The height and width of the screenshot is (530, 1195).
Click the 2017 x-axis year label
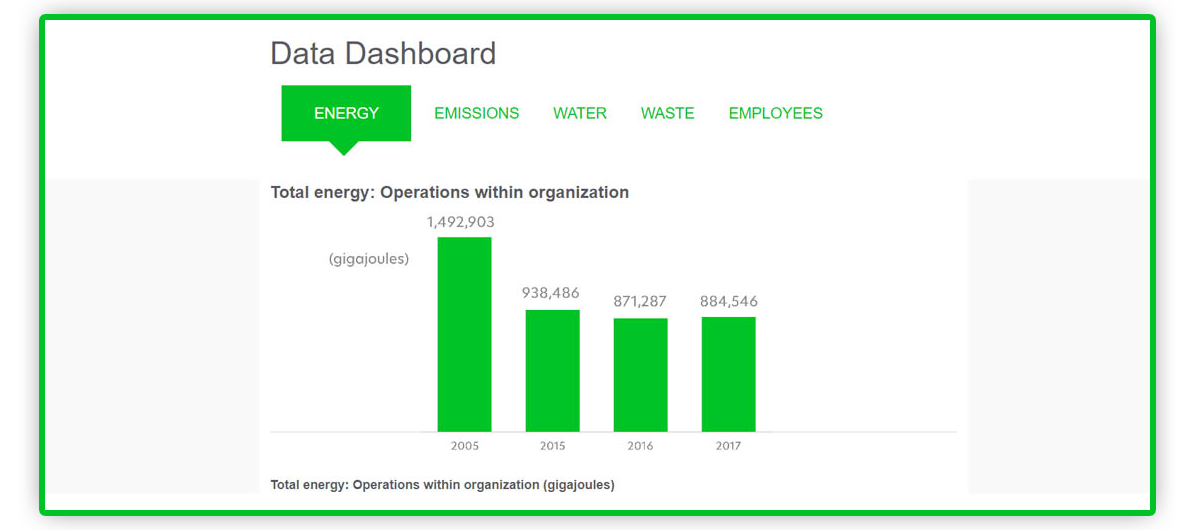[728, 446]
